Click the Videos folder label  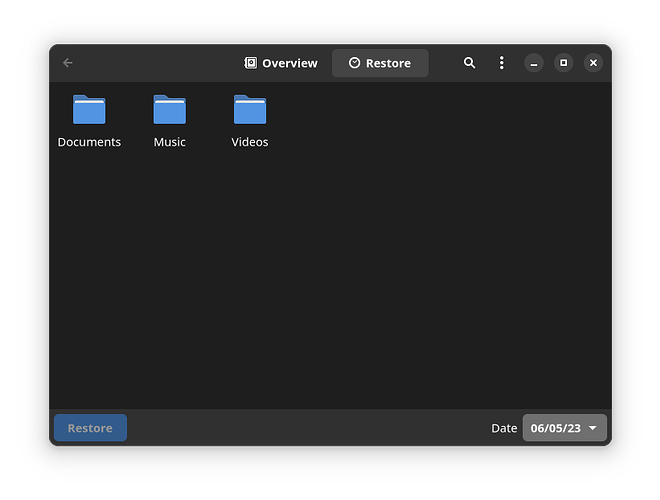(250, 142)
